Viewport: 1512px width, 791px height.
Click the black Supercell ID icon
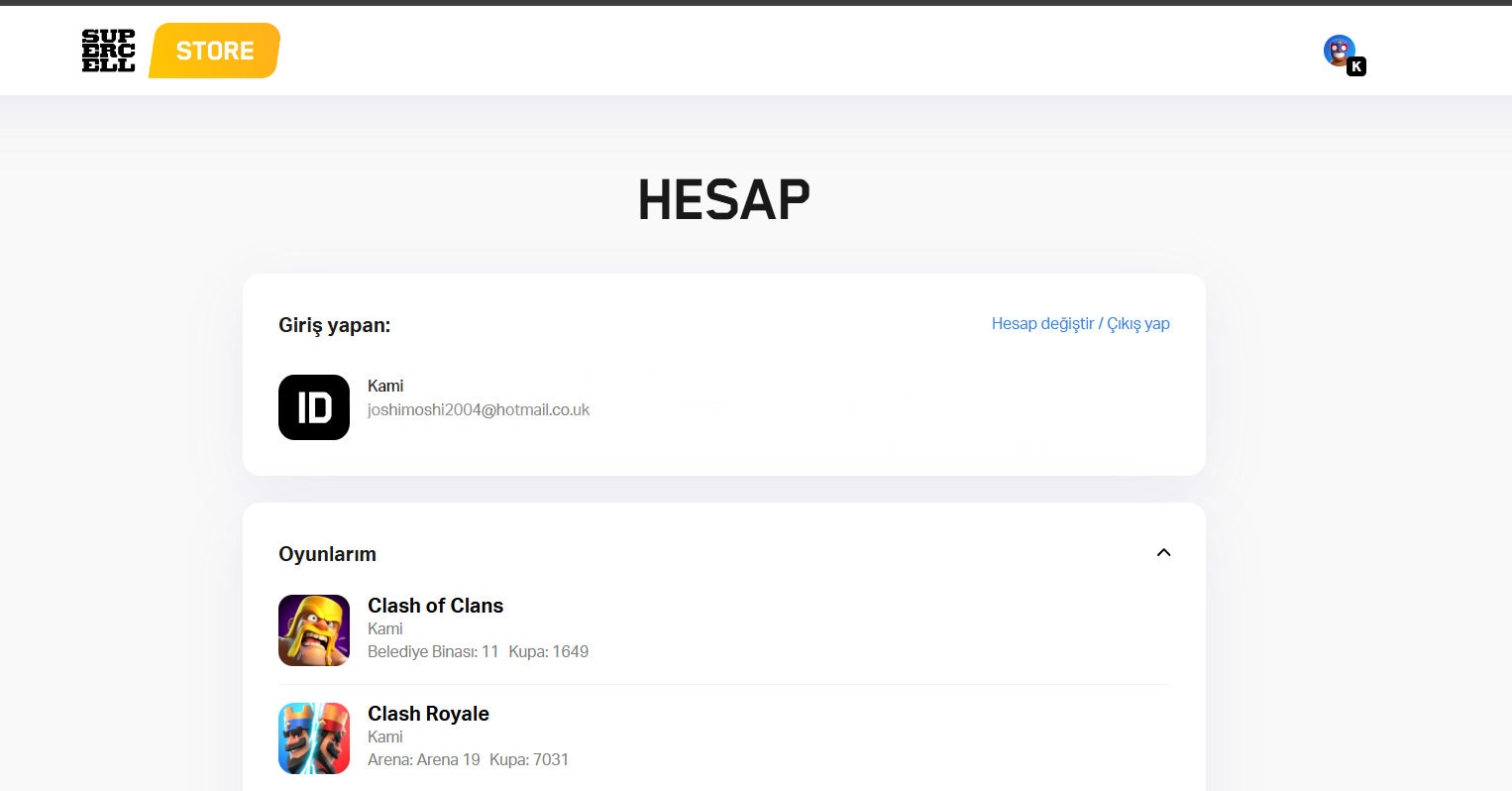coord(314,407)
